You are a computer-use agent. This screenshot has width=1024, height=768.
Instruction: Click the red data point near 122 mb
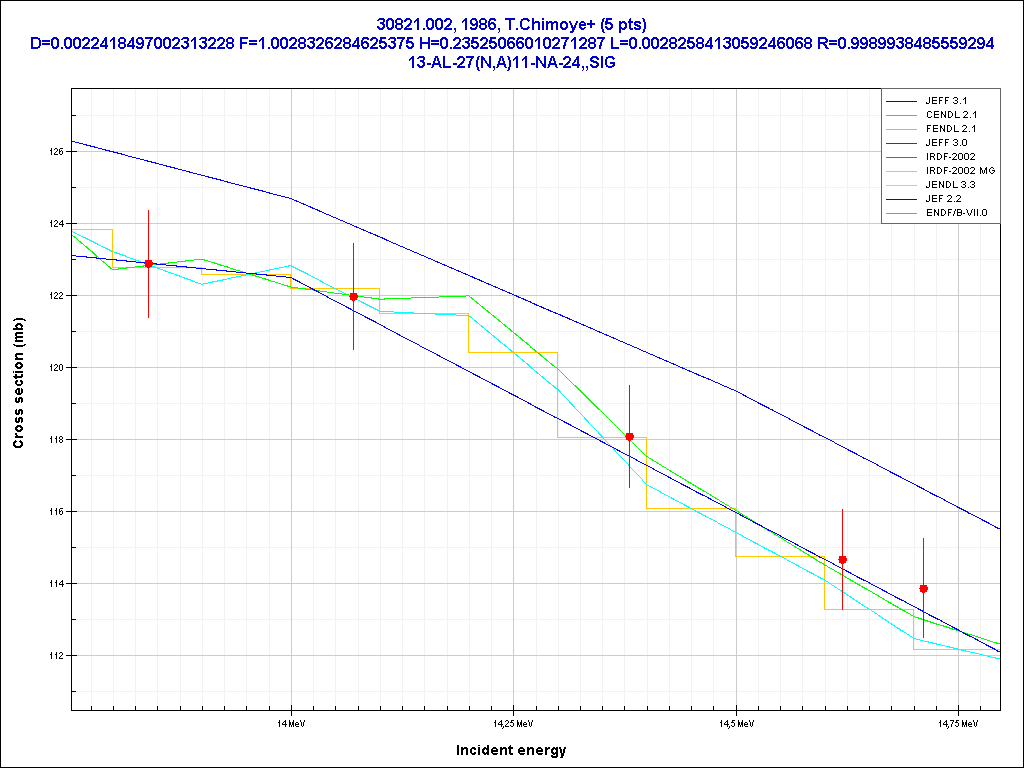353,297
